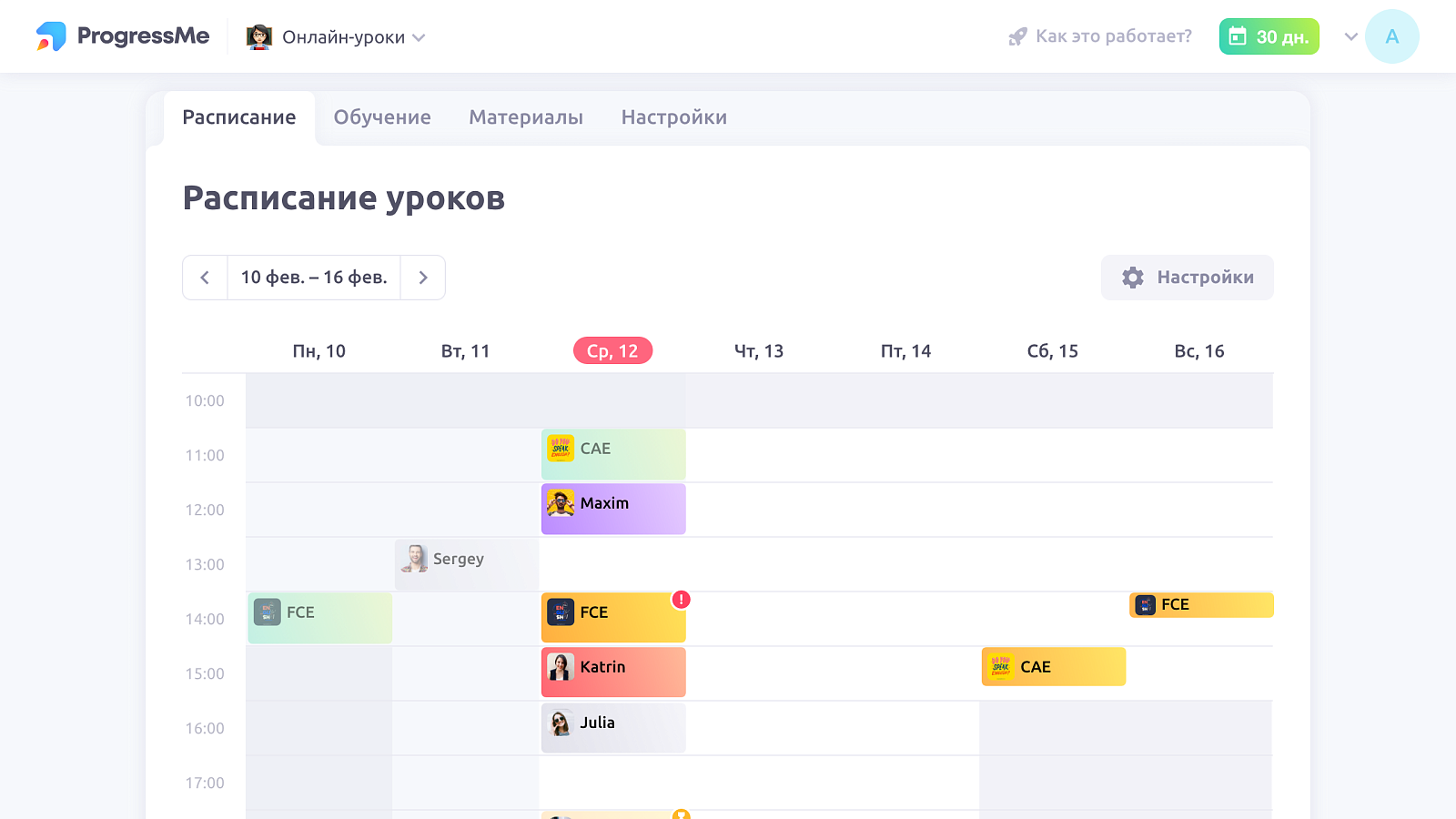Image resolution: width=1456 pixels, height=819 pixels.
Task: Open the user avatar A
Action: 1392,36
